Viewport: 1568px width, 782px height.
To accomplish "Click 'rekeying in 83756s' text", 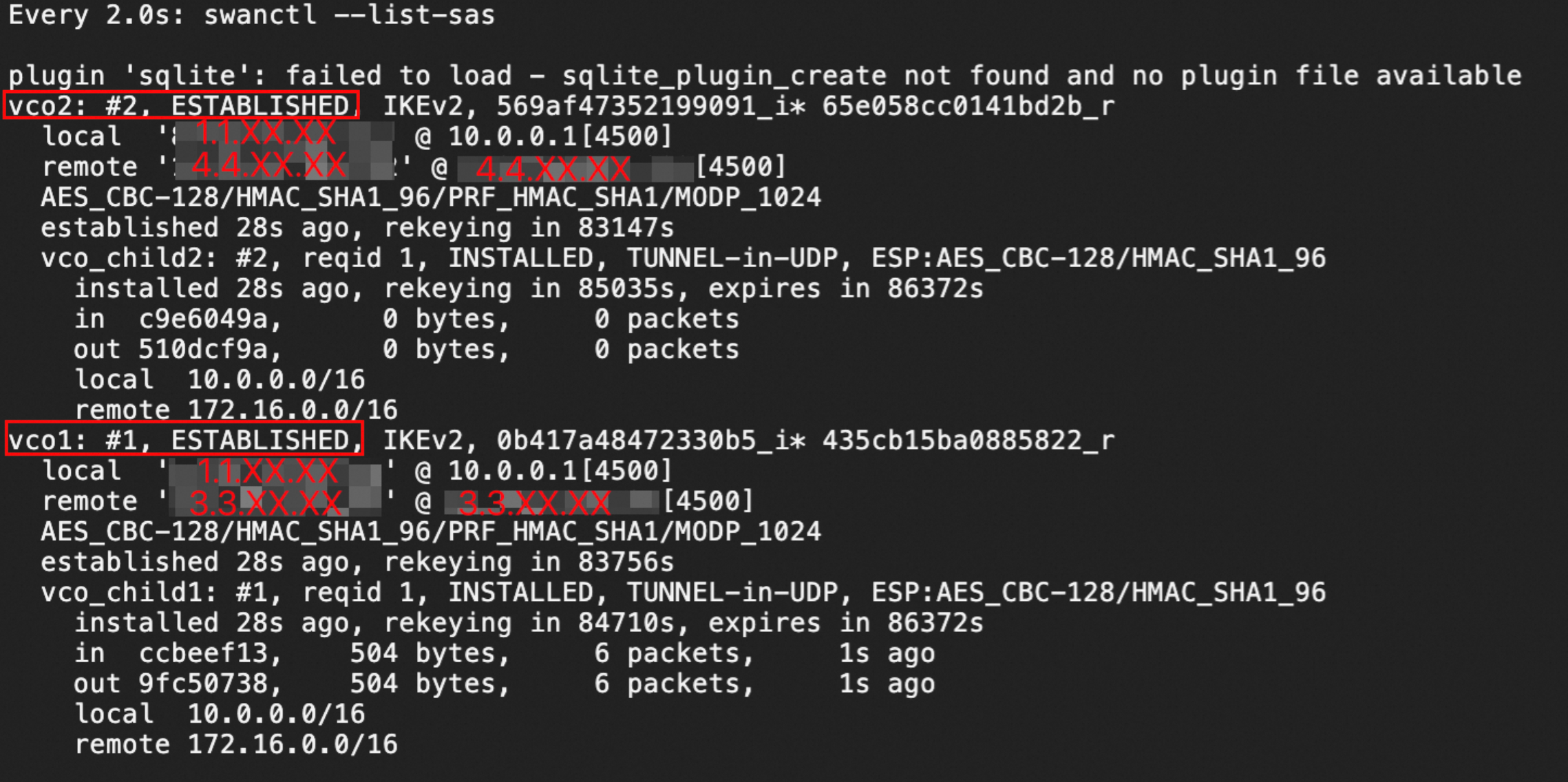I will pyautogui.click(x=529, y=562).
